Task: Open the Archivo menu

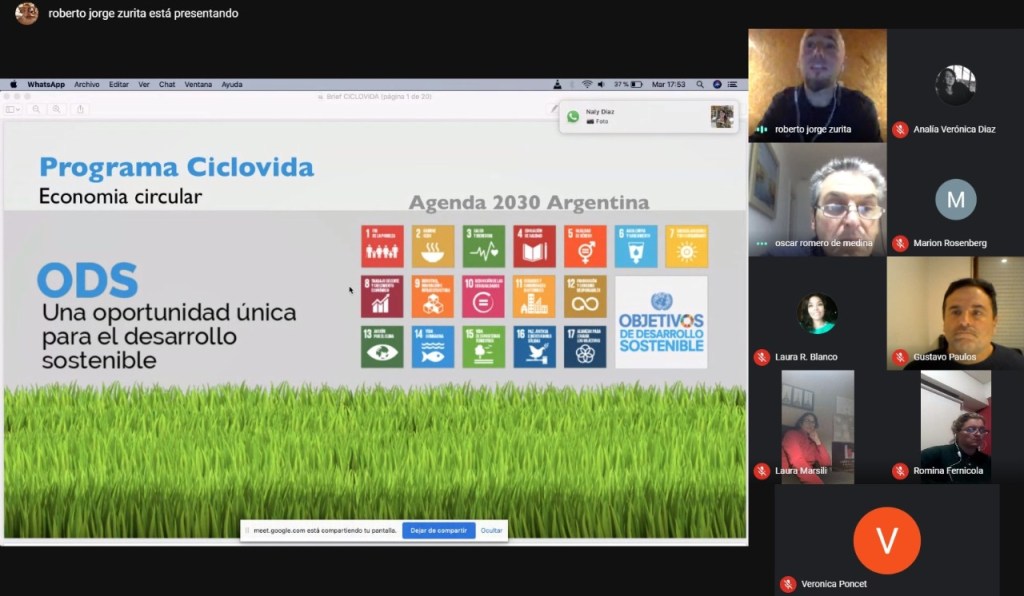Action: click(87, 84)
